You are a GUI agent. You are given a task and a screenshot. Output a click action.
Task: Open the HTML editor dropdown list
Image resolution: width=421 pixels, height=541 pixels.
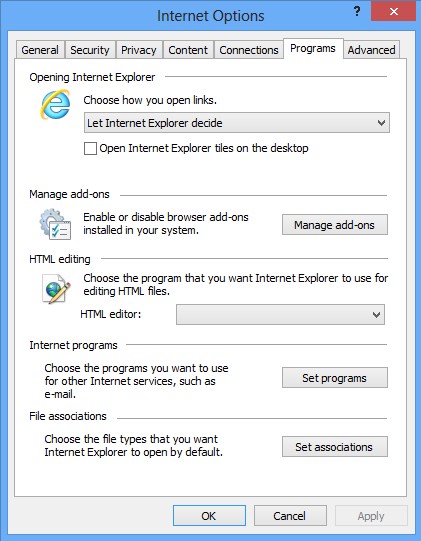(280, 314)
